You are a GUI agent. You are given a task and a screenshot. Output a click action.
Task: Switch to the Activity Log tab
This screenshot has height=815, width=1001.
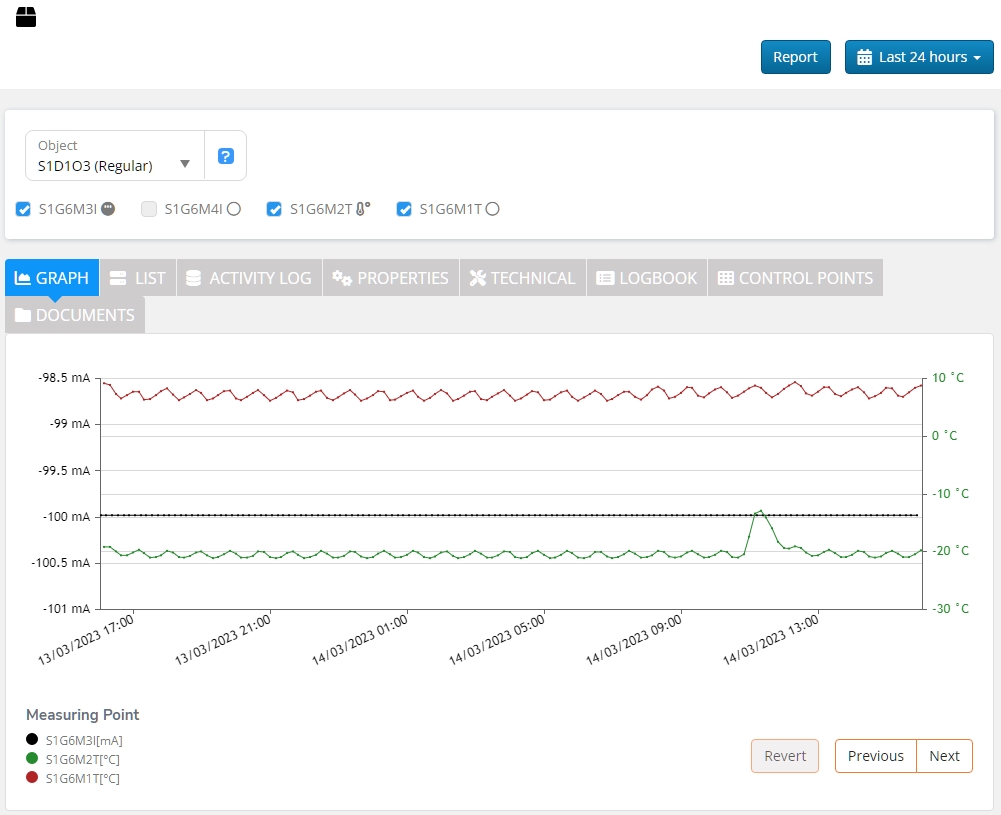pyautogui.click(x=249, y=278)
